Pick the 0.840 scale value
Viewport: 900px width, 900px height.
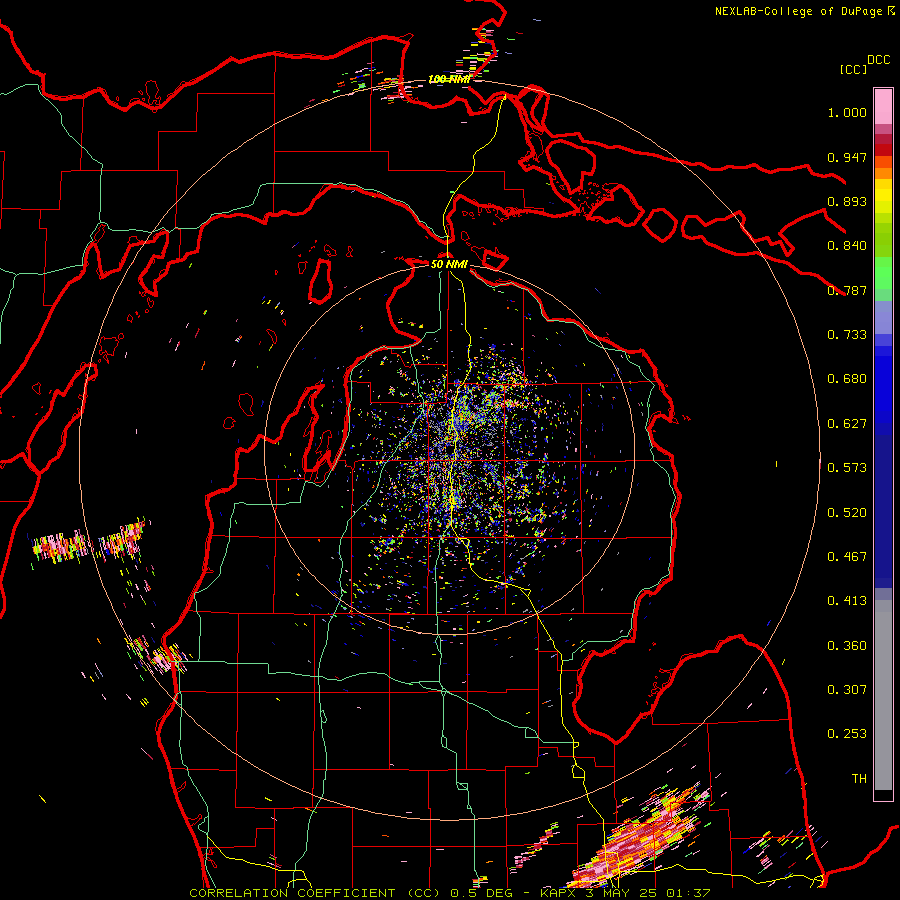pyautogui.click(x=847, y=246)
